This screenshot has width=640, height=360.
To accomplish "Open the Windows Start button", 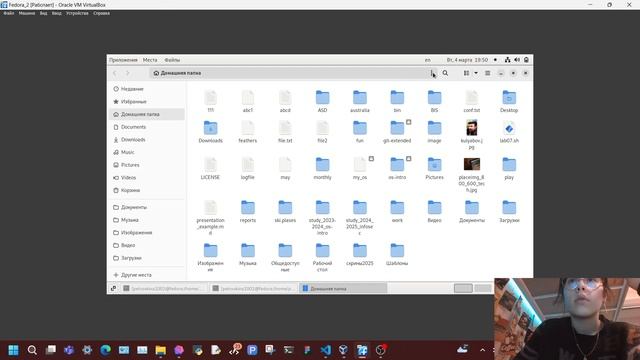I will [x=13, y=350].
